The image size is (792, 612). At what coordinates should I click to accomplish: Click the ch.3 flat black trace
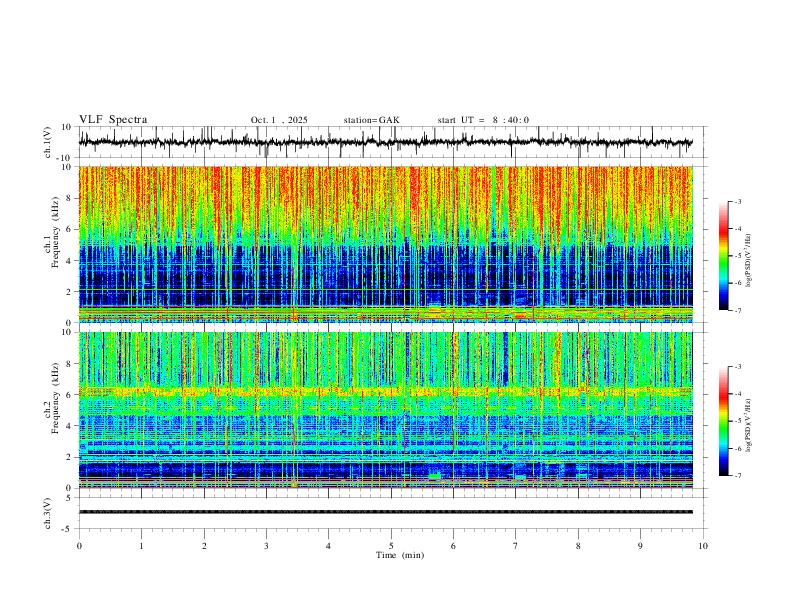click(x=385, y=512)
